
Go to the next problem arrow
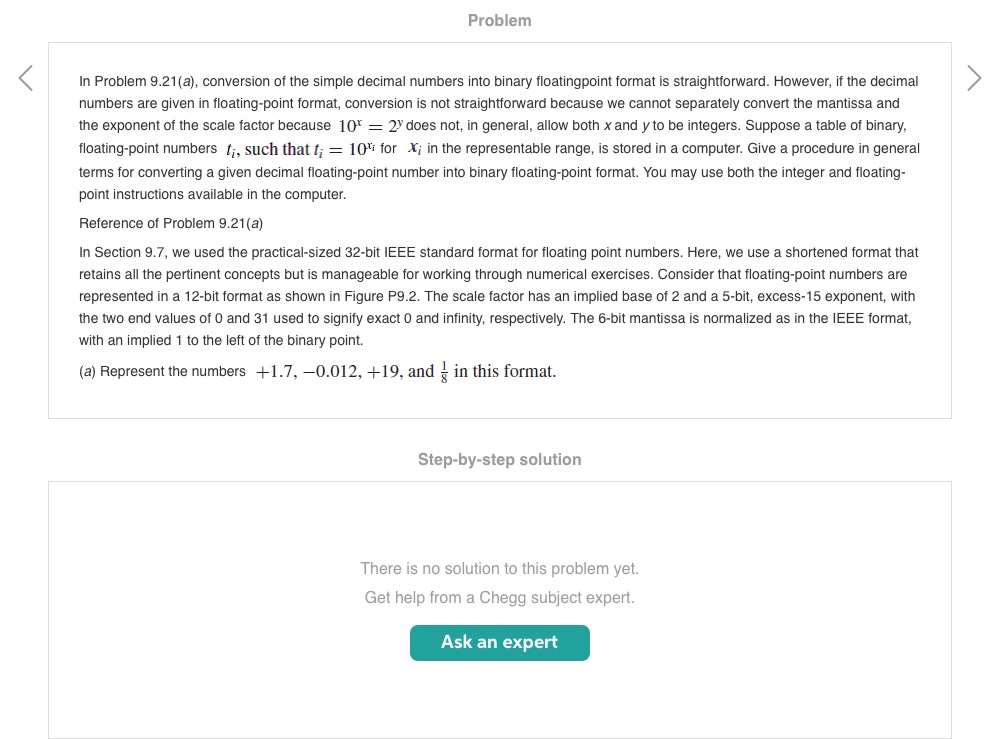(x=974, y=78)
